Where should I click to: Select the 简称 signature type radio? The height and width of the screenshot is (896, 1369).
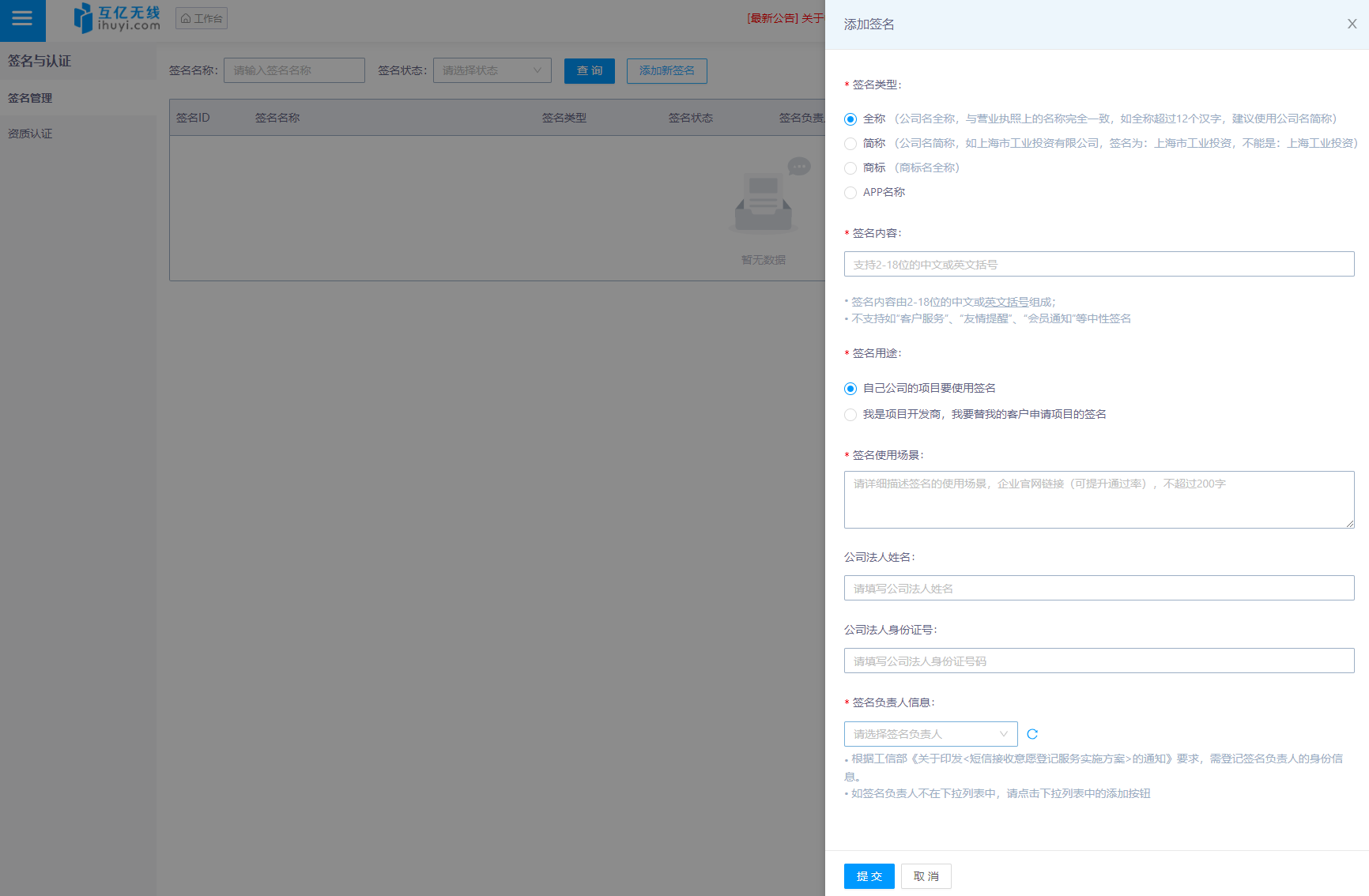[850, 144]
